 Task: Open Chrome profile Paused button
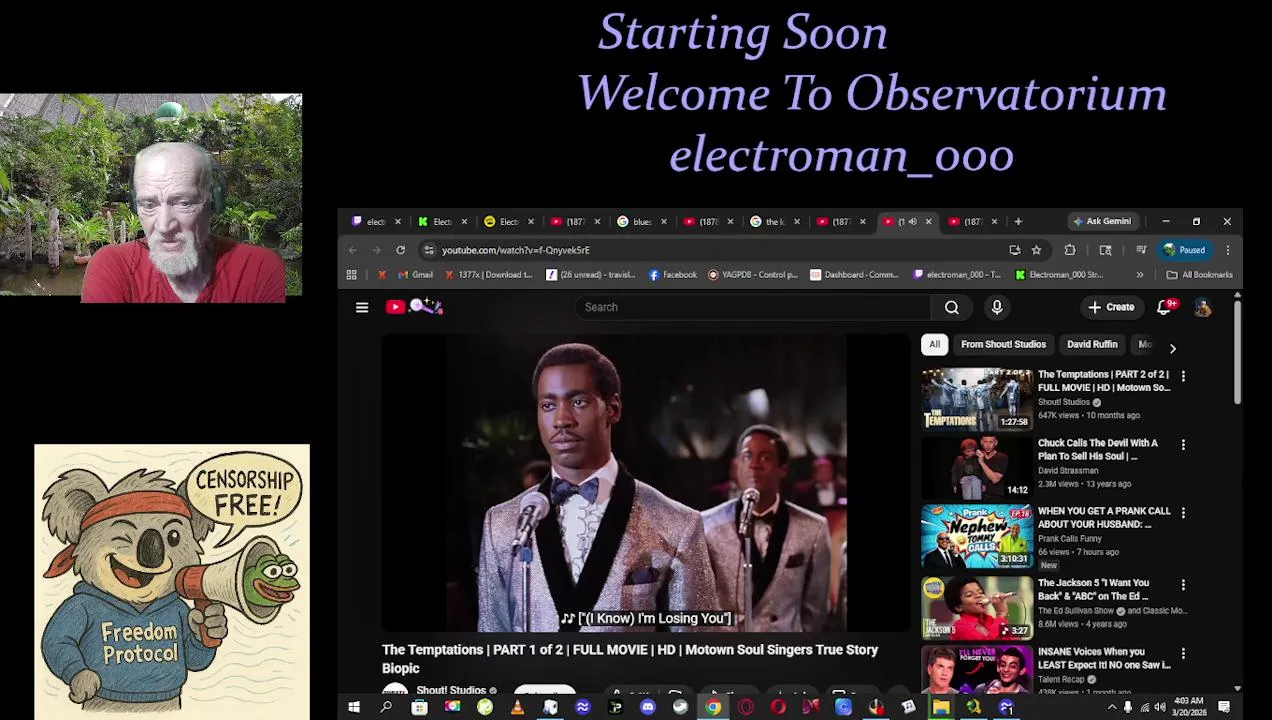click(x=1185, y=250)
